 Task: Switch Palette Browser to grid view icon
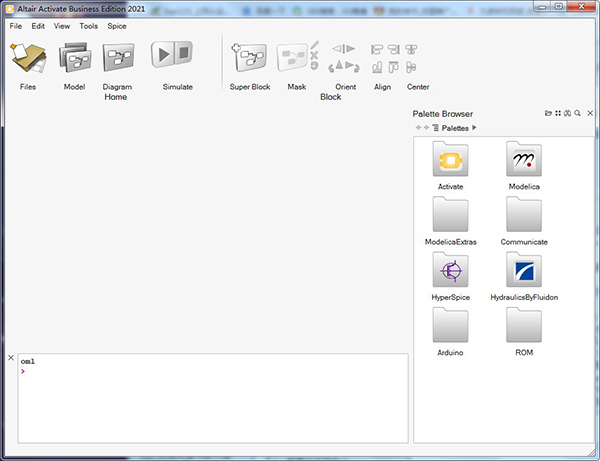[x=558, y=113]
